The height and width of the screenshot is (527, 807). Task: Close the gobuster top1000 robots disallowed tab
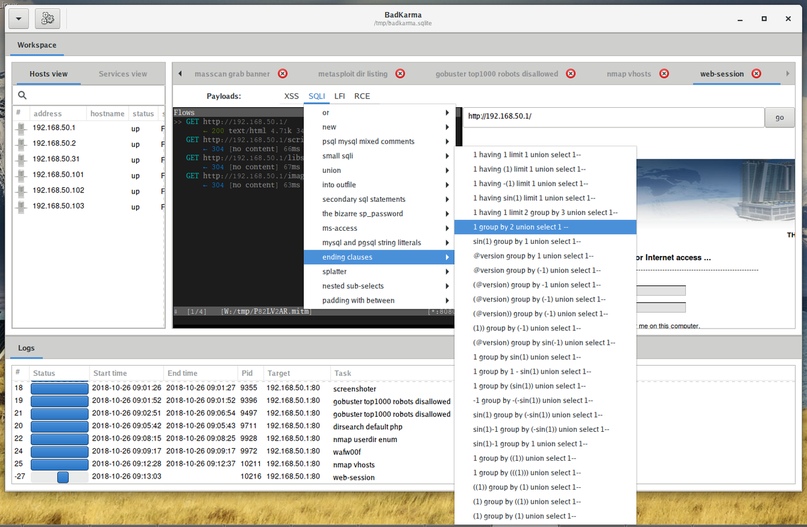point(570,74)
